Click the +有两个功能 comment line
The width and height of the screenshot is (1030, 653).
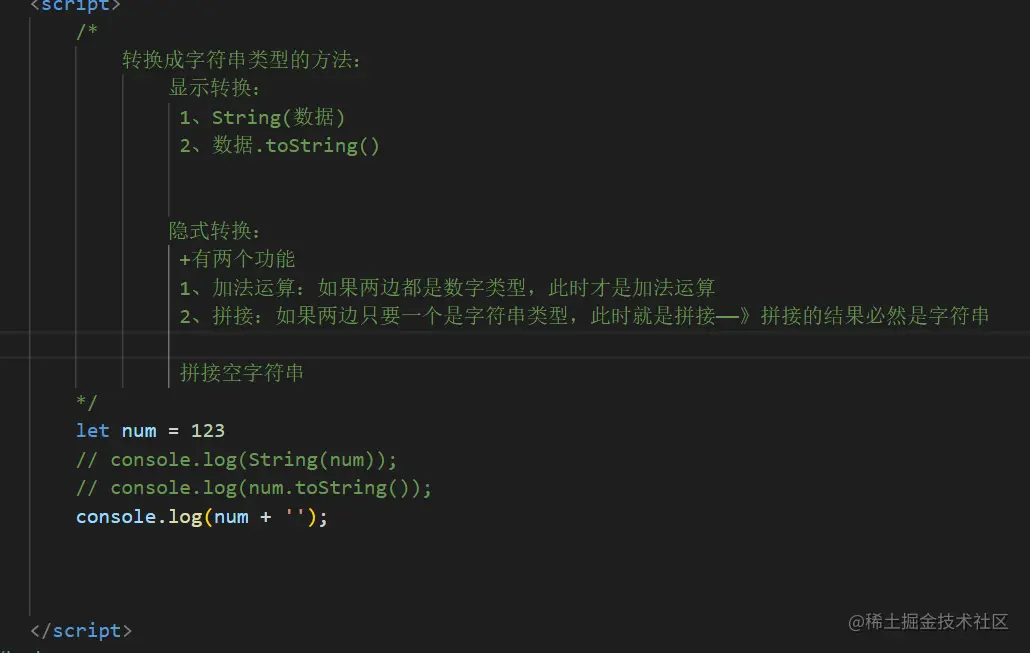pyautogui.click(x=238, y=260)
